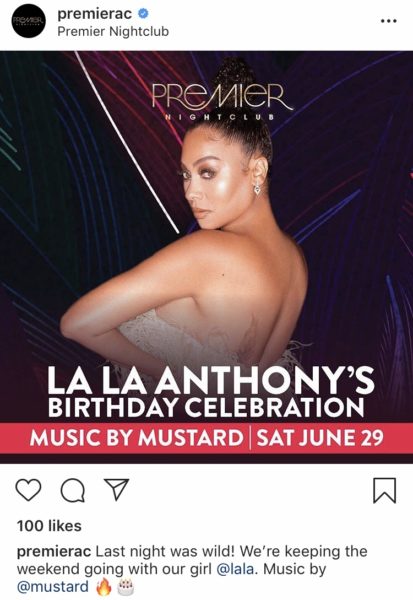Open comments via the speech bubble icon

click(73, 491)
